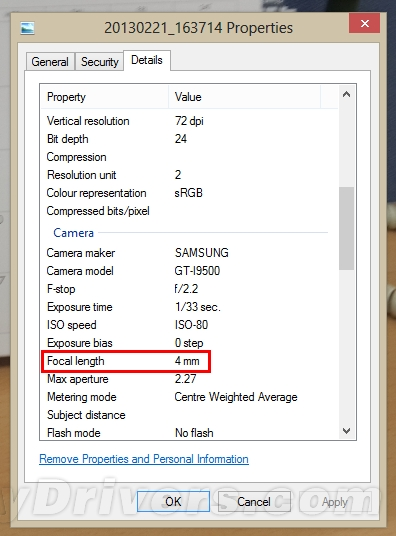Screen dimensions: 396x536
Task: Click the Resolution unit value 2
Action: point(178,175)
